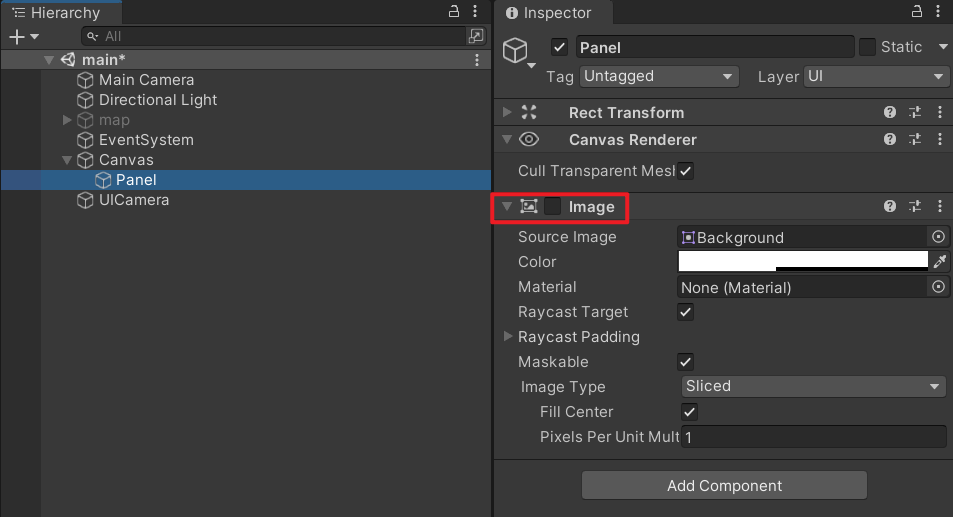953x517 pixels.
Task: Open the Image Color swatch
Action: tap(803, 261)
